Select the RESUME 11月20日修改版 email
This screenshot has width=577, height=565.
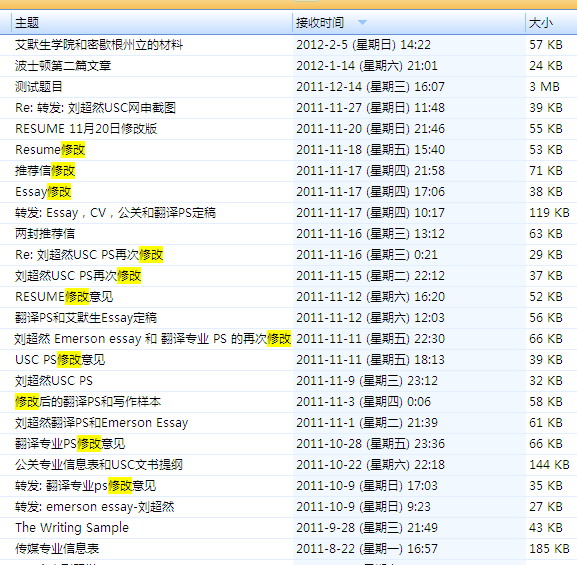click(x=288, y=129)
